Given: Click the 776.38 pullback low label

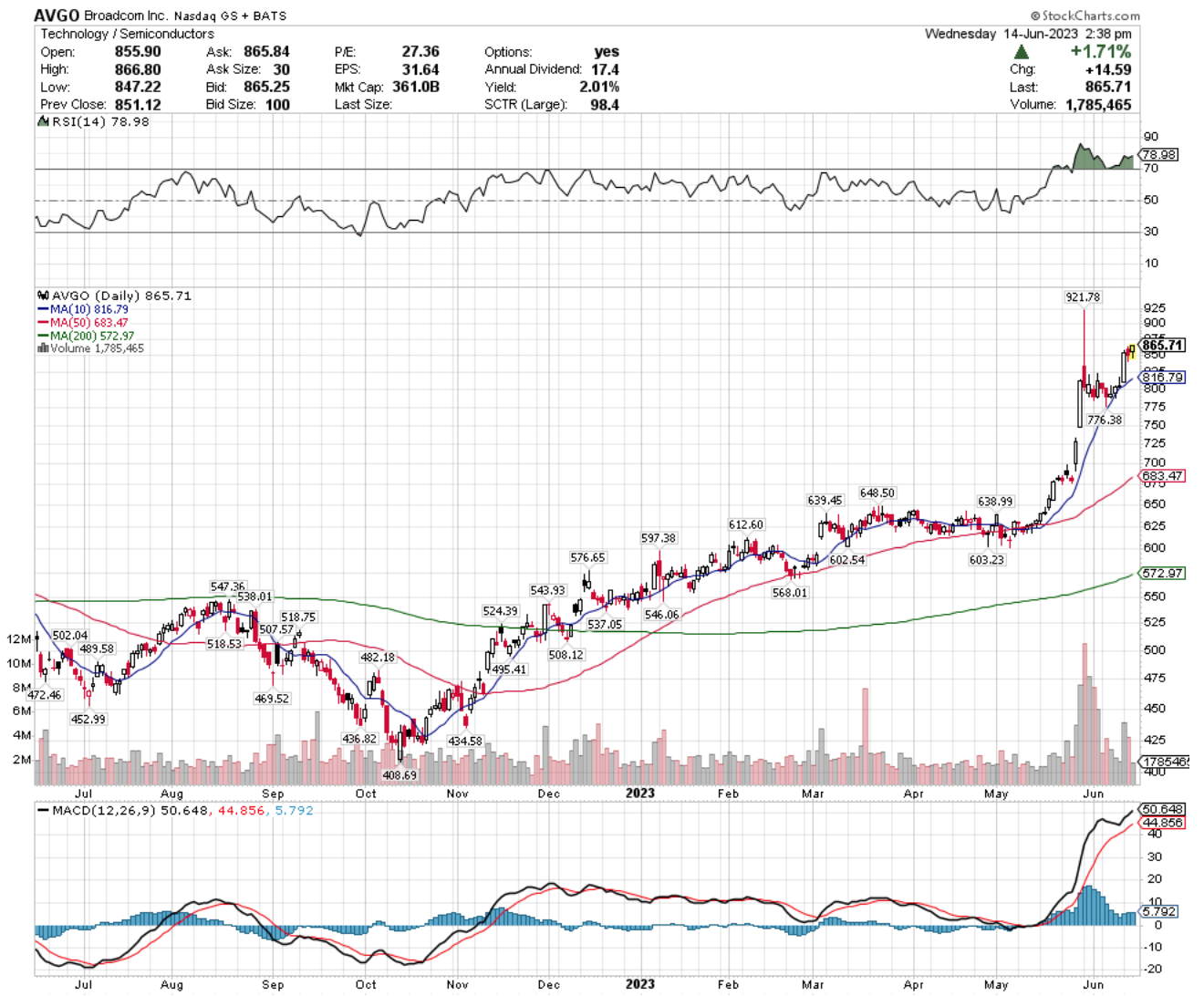Looking at the screenshot, I should point(1105,420).
